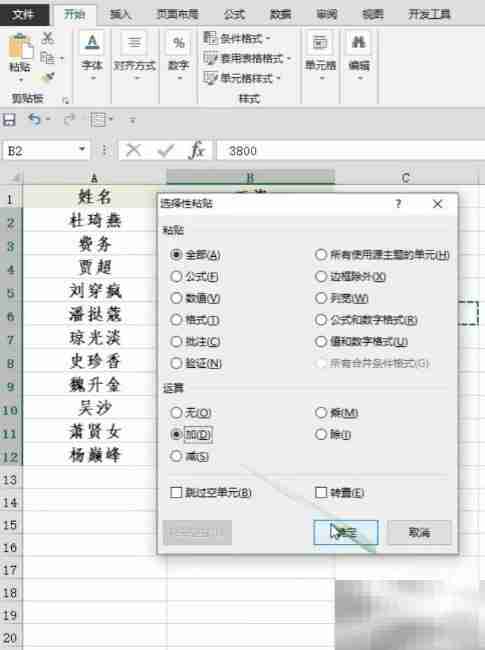This screenshot has height=650, width=485.
Task: Click the Cut scissors icon
Action: click(48, 39)
